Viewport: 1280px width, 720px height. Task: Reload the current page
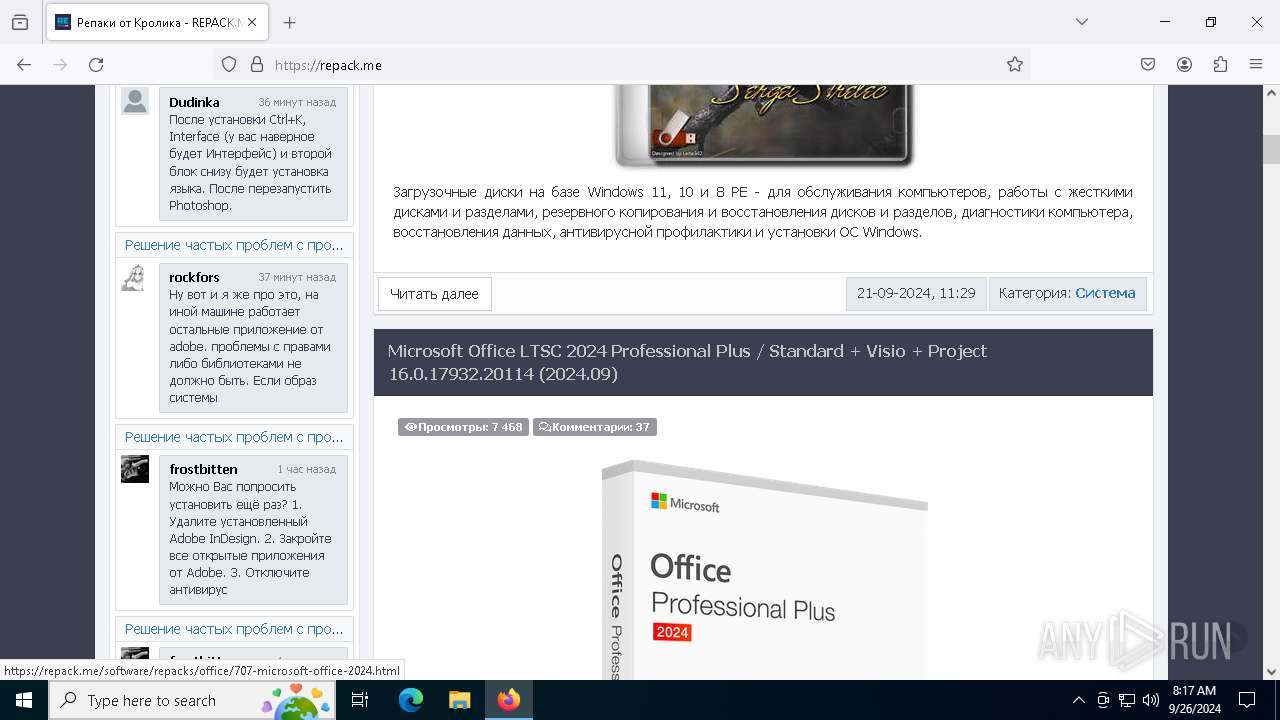coord(96,64)
